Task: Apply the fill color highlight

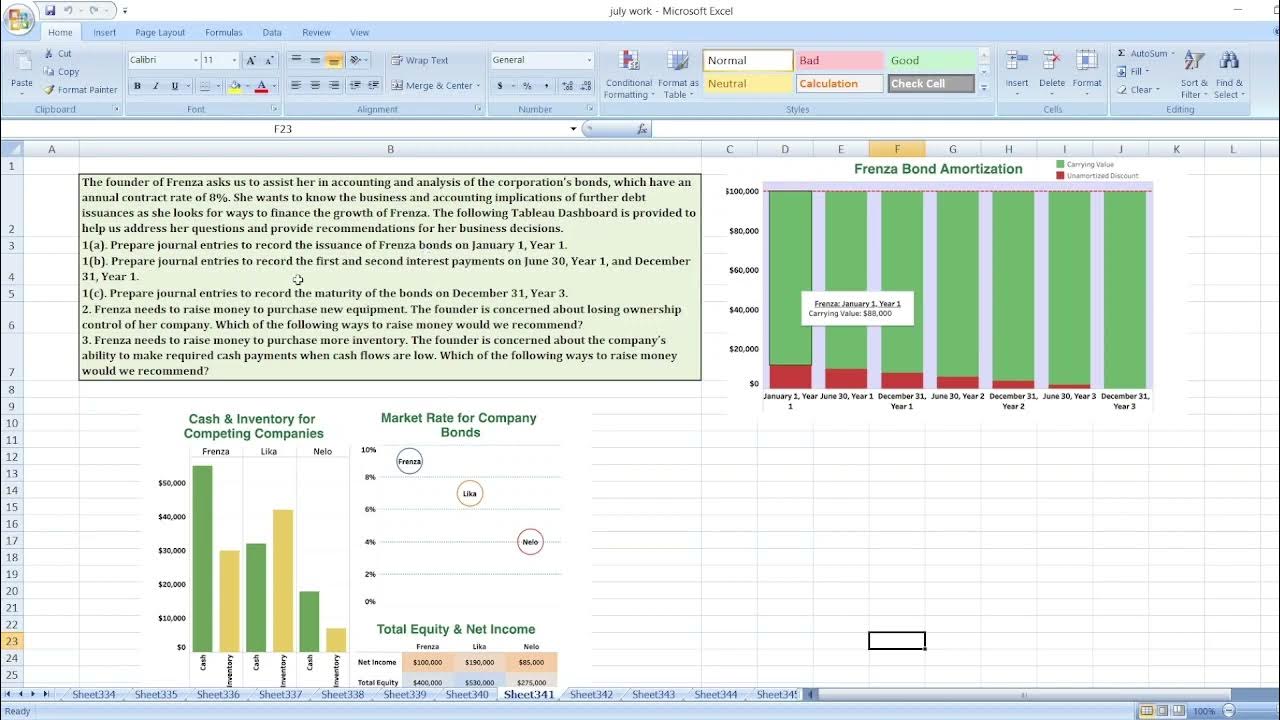Action: (x=234, y=86)
